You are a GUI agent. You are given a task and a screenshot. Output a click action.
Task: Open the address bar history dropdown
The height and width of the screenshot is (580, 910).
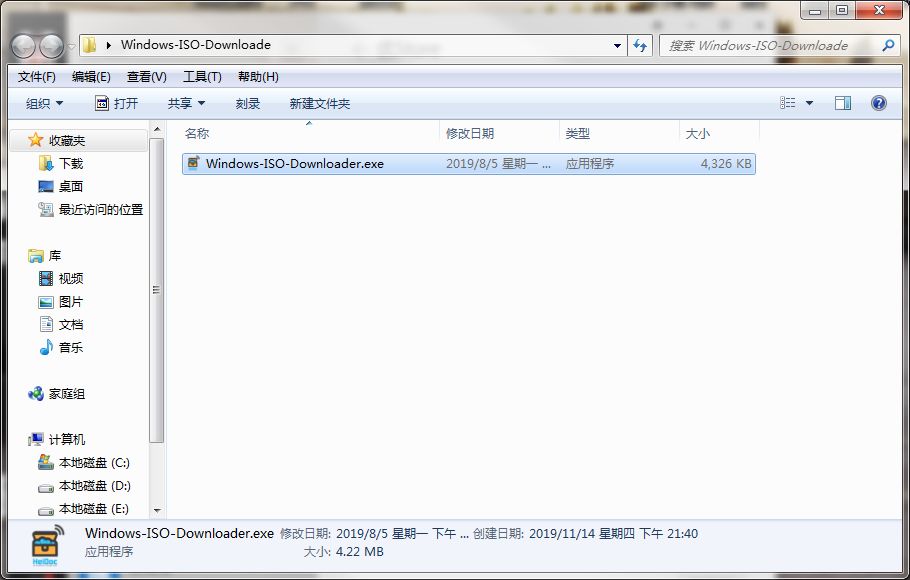coord(617,45)
